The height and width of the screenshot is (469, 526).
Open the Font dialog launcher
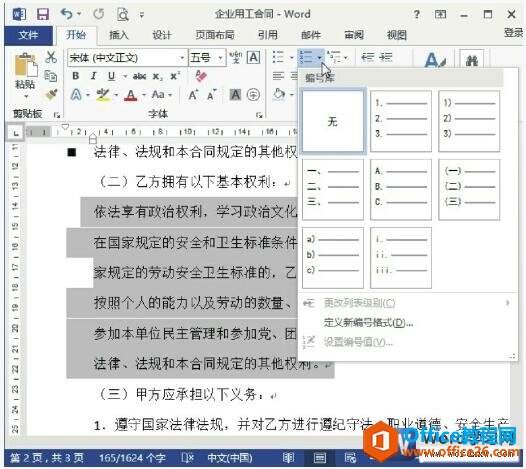coord(259,115)
